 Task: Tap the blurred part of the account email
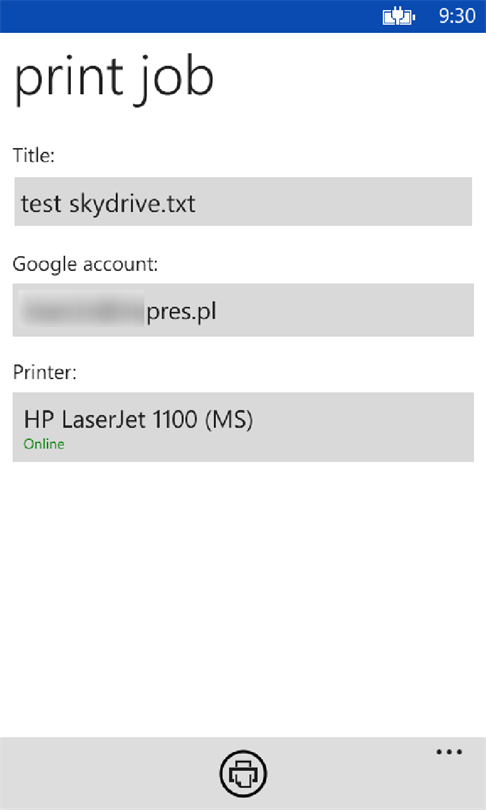pyautogui.click(x=82, y=309)
